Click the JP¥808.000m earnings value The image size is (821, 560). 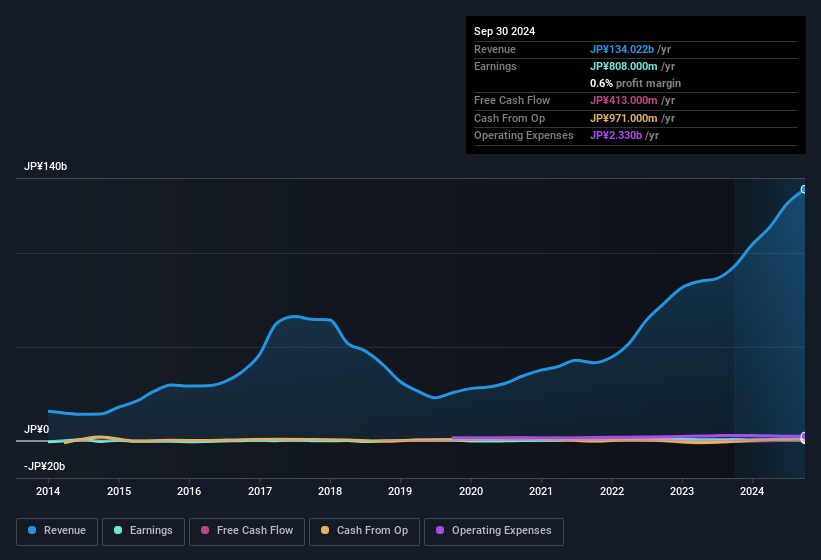(x=624, y=66)
